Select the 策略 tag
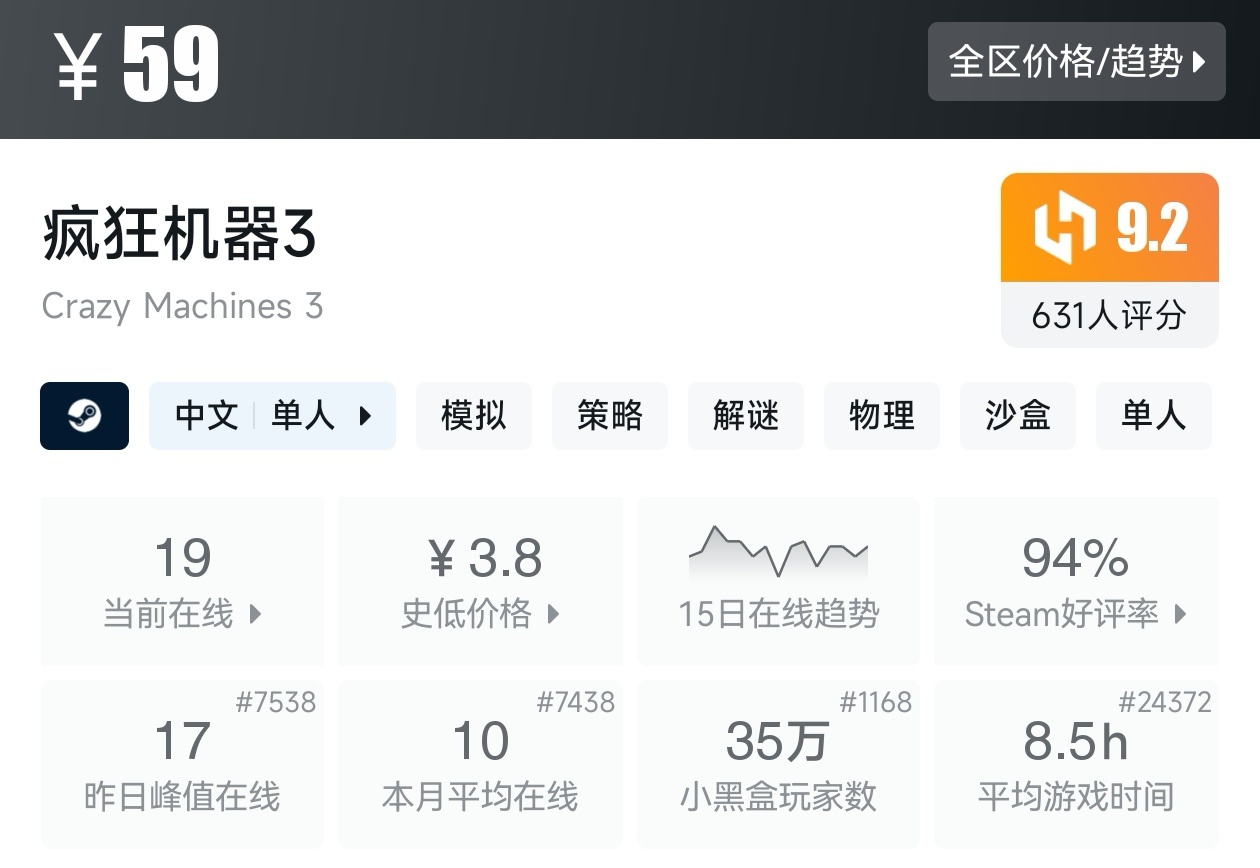Screen dimensions: 1260x868 click(x=609, y=416)
